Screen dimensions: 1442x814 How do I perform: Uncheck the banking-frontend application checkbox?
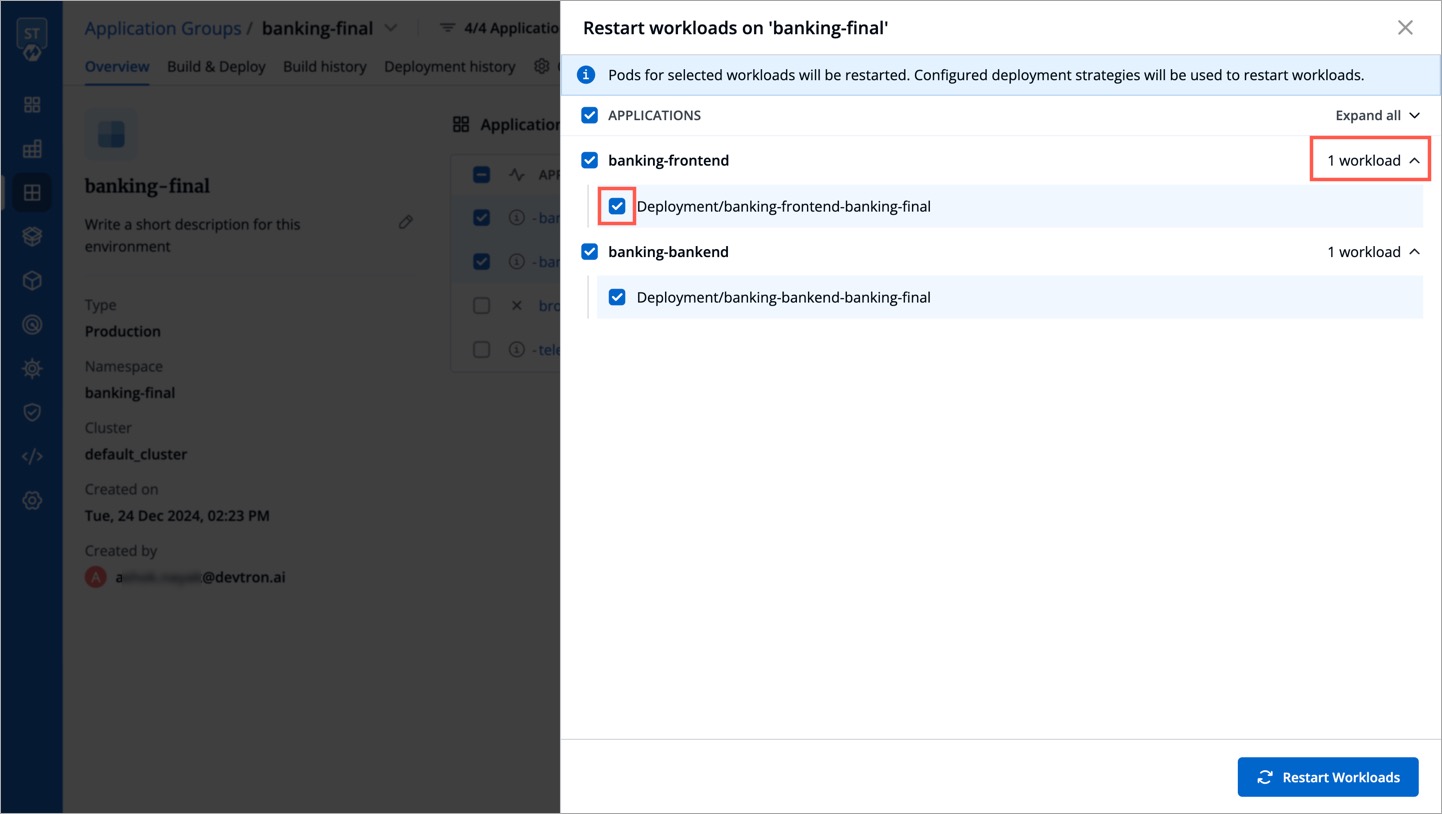[x=589, y=160]
